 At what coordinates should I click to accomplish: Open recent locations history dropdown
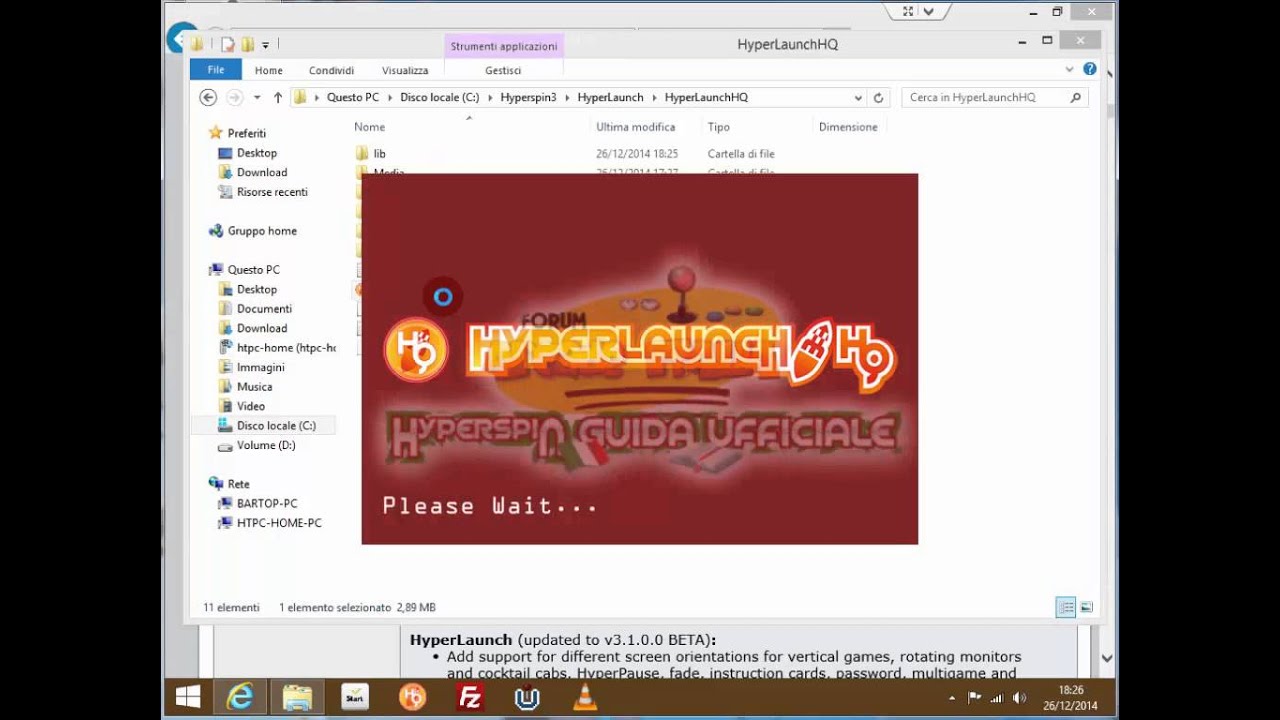pyautogui.click(x=257, y=97)
